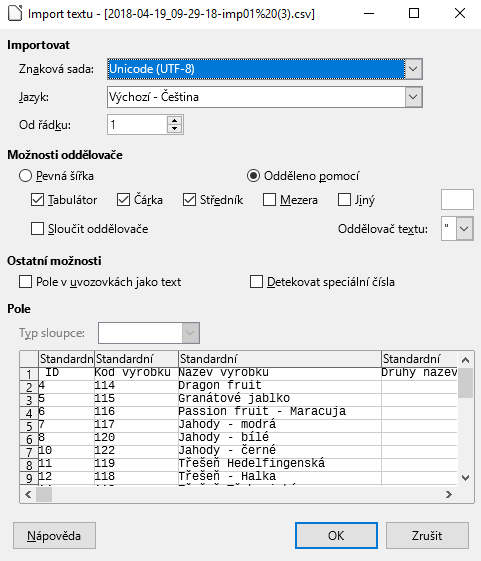
Task: Confirm import with OK button
Action: coord(336,536)
